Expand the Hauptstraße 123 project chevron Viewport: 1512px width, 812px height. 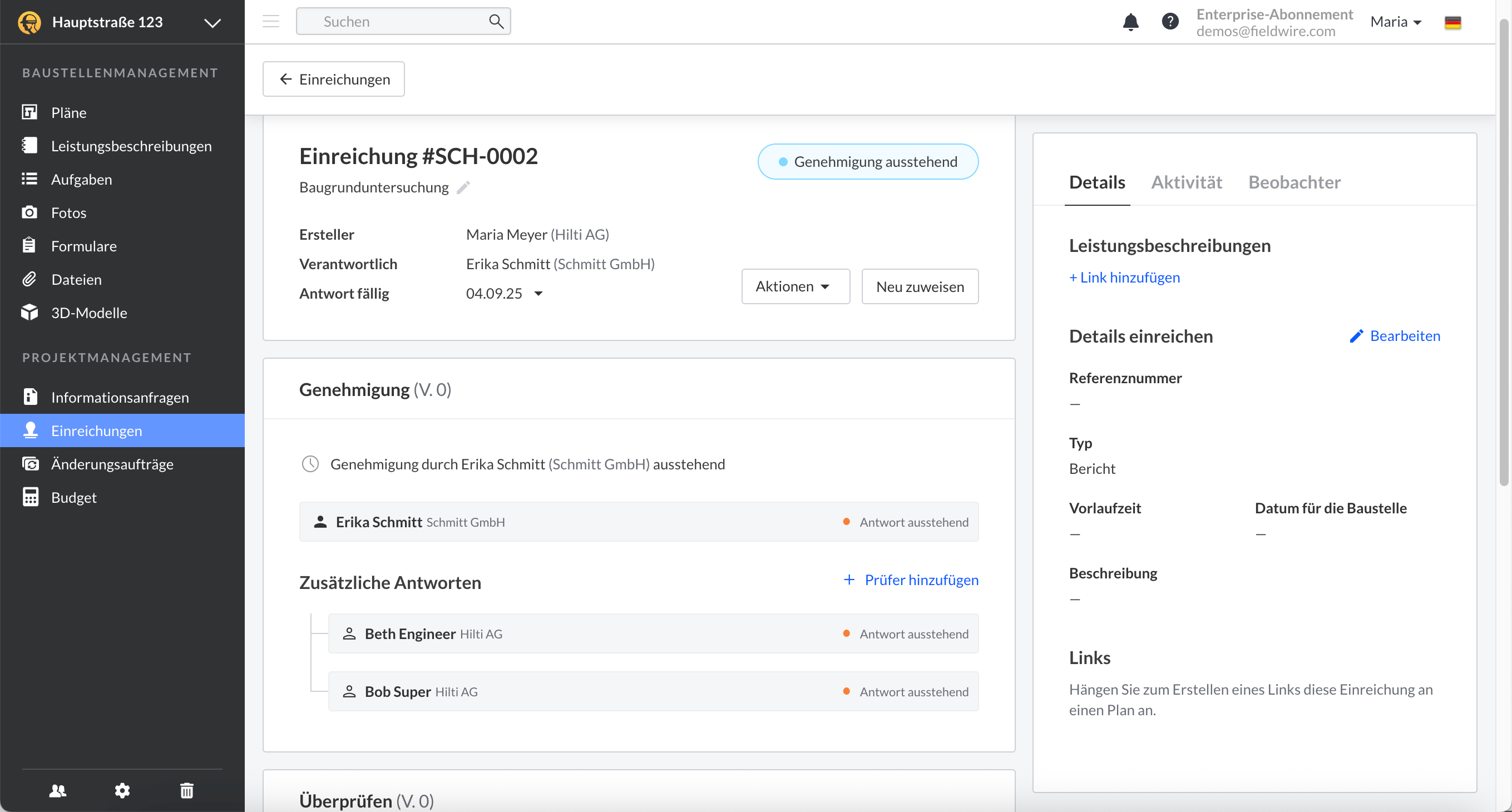[213, 23]
